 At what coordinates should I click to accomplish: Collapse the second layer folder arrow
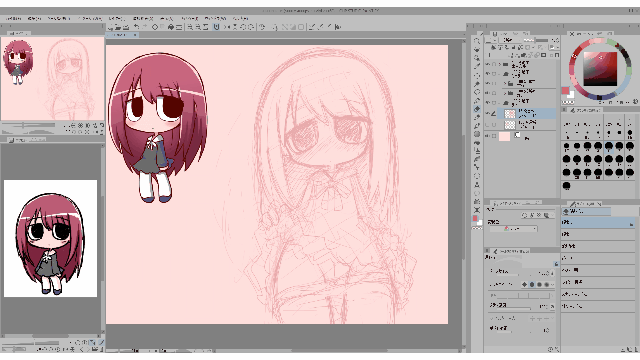(500, 74)
